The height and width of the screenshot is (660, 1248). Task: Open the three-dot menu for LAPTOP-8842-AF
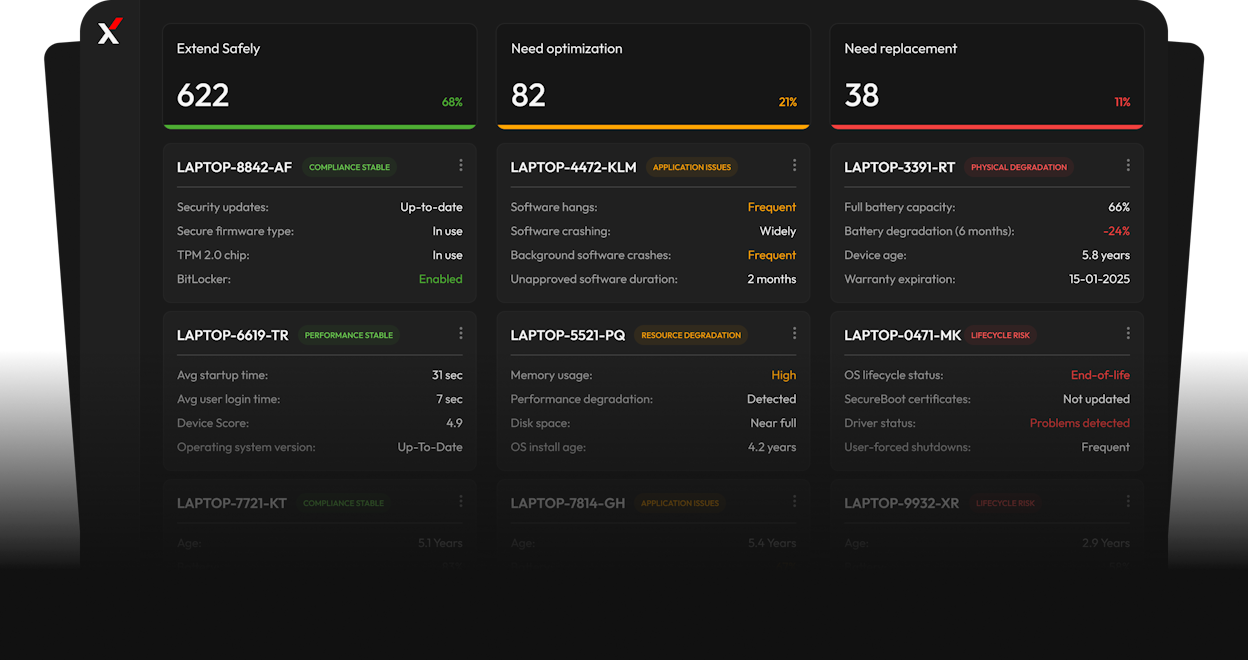point(461,166)
